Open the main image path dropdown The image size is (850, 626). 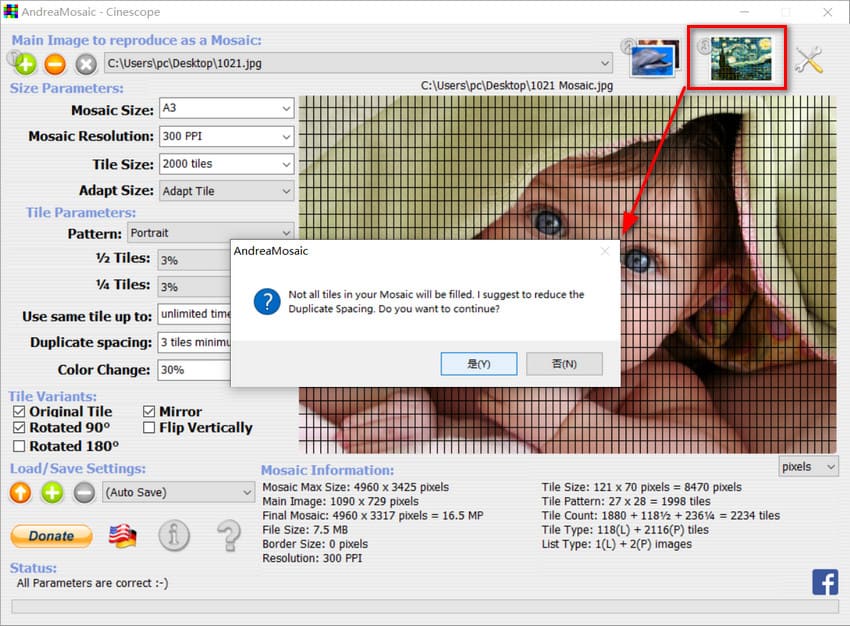click(x=358, y=63)
